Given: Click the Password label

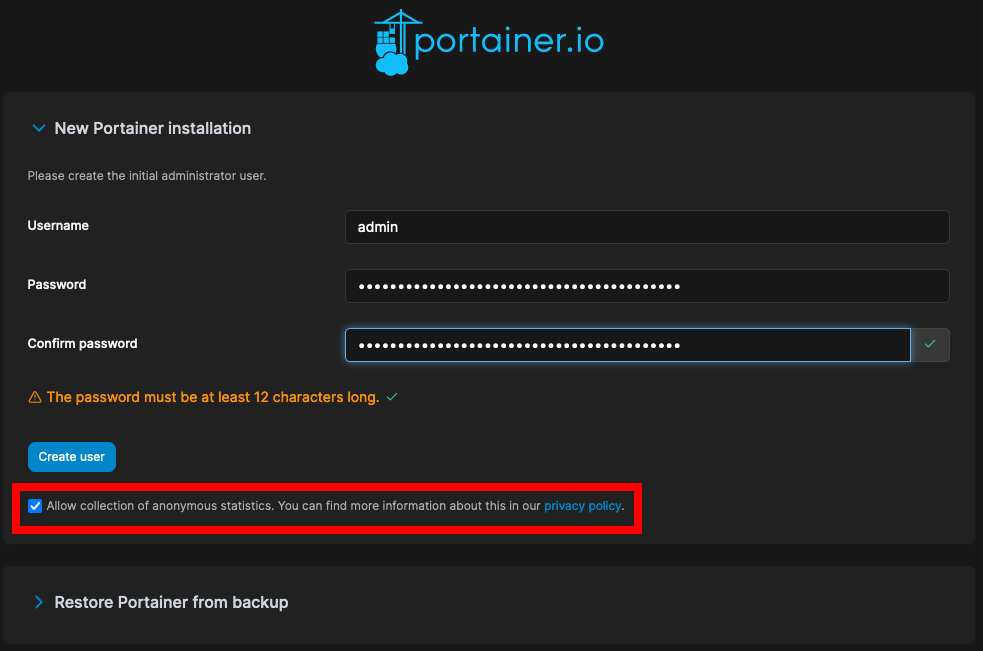Looking at the screenshot, I should (57, 285).
